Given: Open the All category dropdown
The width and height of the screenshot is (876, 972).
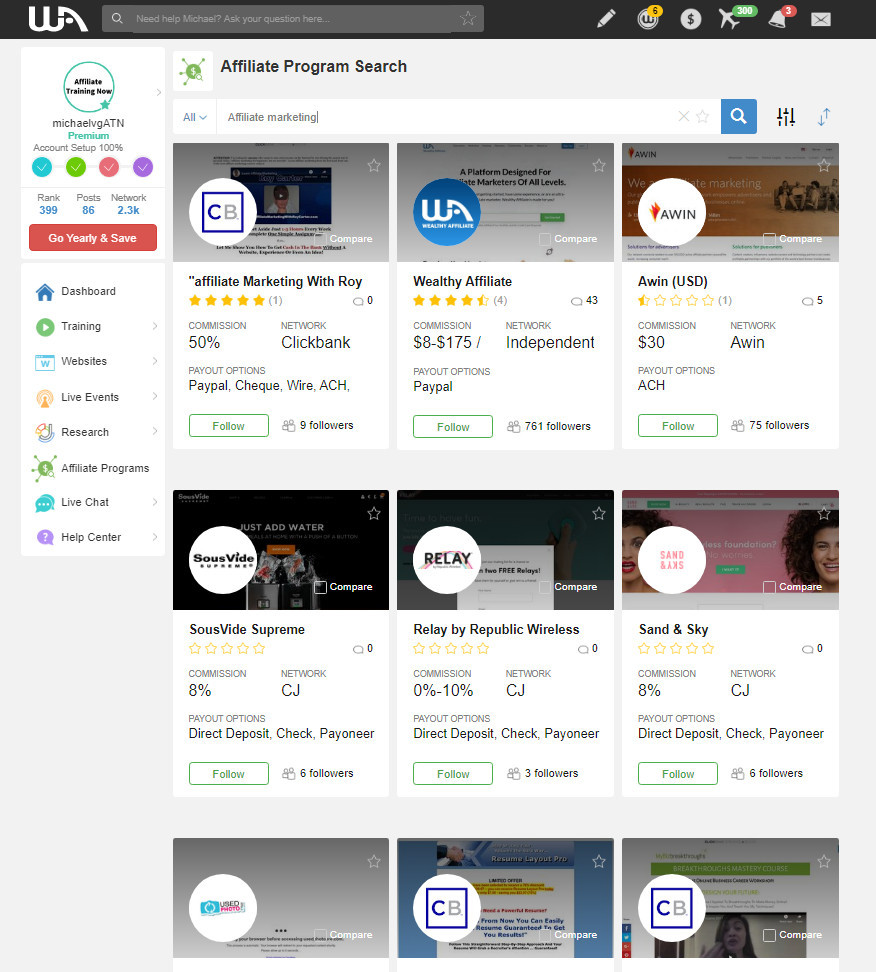Looking at the screenshot, I should pyautogui.click(x=195, y=117).
